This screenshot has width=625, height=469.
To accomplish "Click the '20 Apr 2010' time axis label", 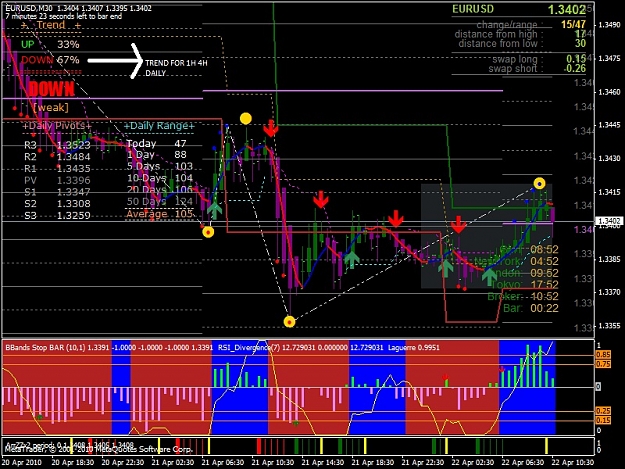I will (x=22, y=463).
